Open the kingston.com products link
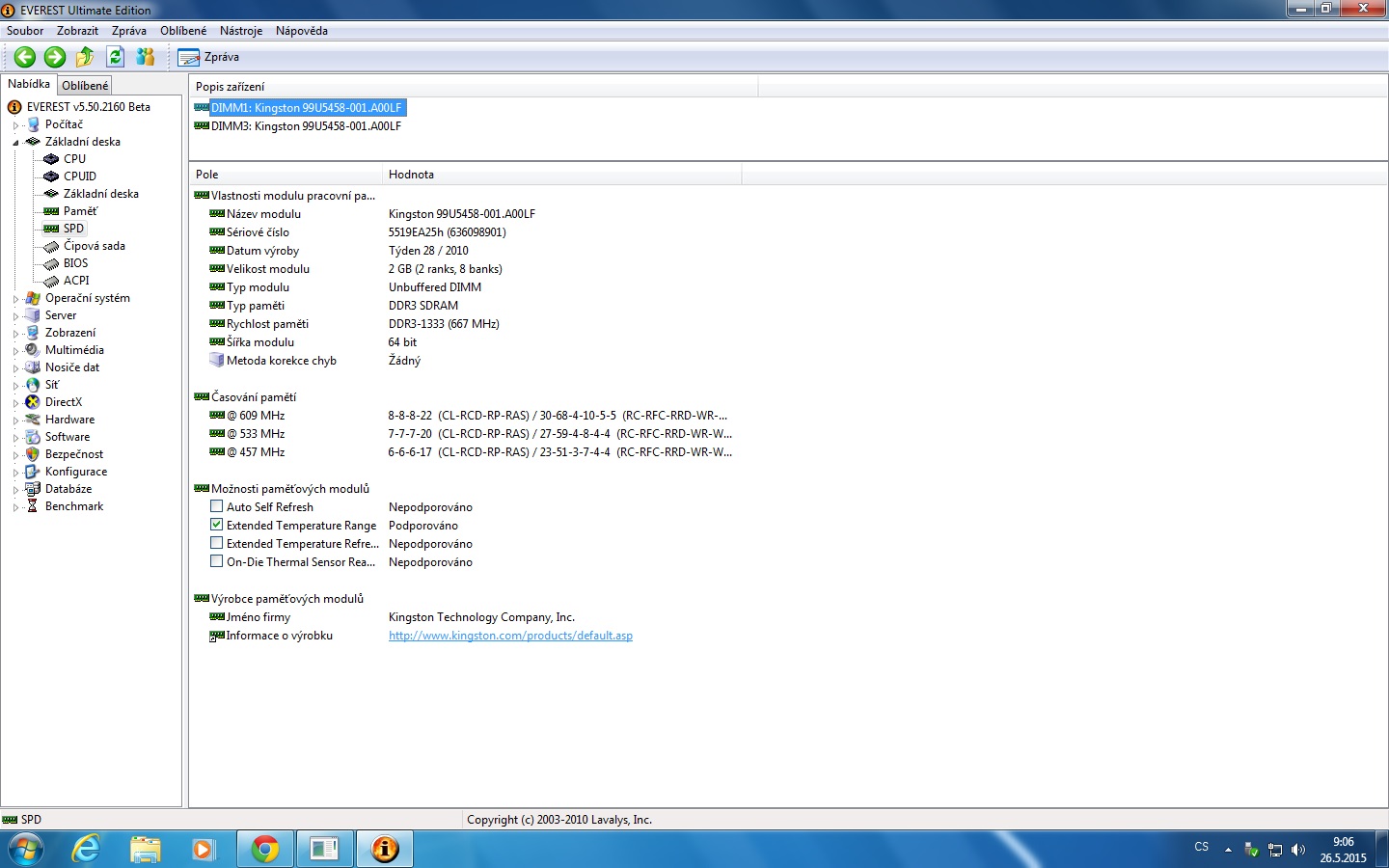1389x868 pixels. point(510,636)
